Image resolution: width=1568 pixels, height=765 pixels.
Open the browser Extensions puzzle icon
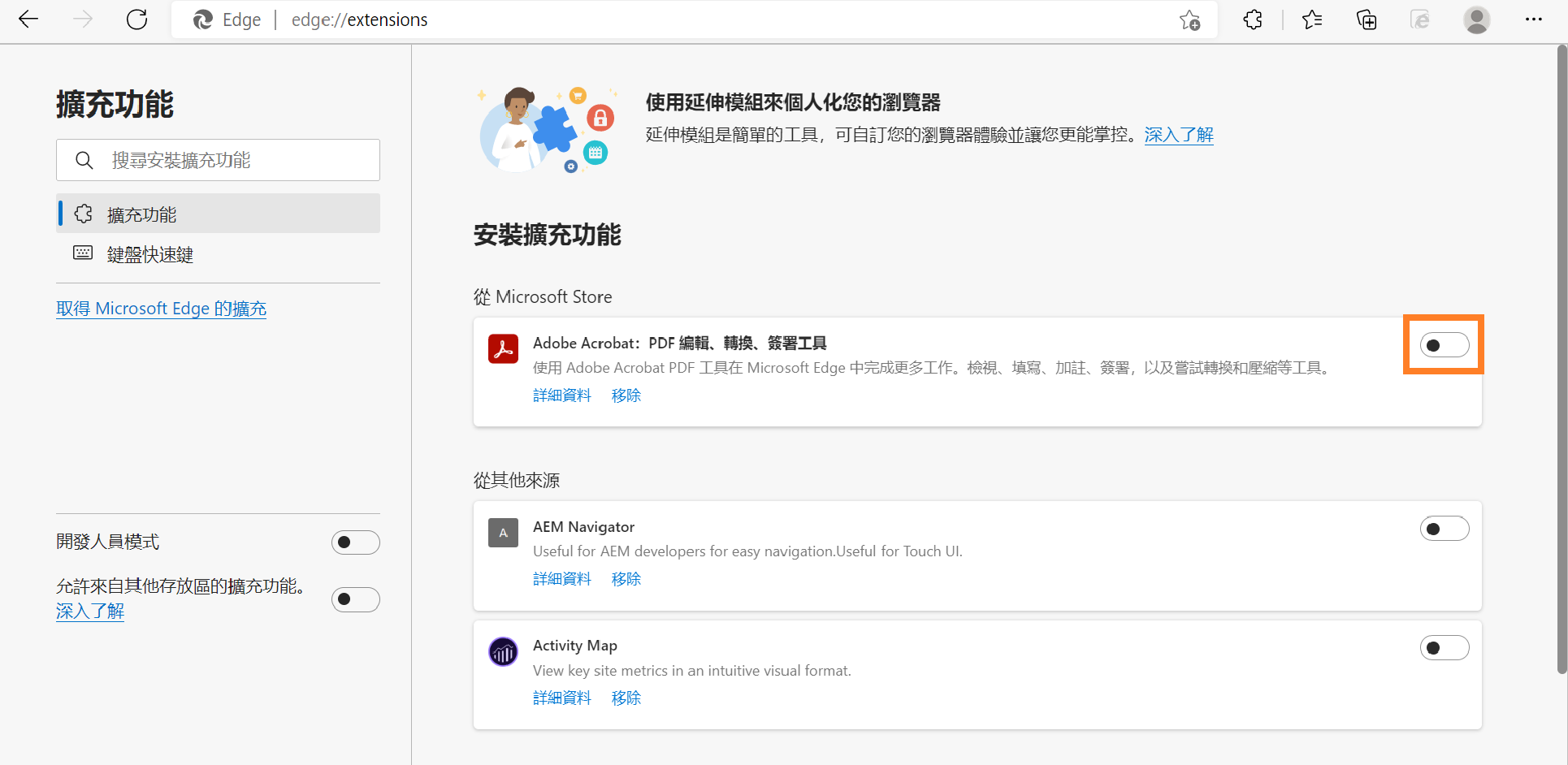tap(1252, 19)
